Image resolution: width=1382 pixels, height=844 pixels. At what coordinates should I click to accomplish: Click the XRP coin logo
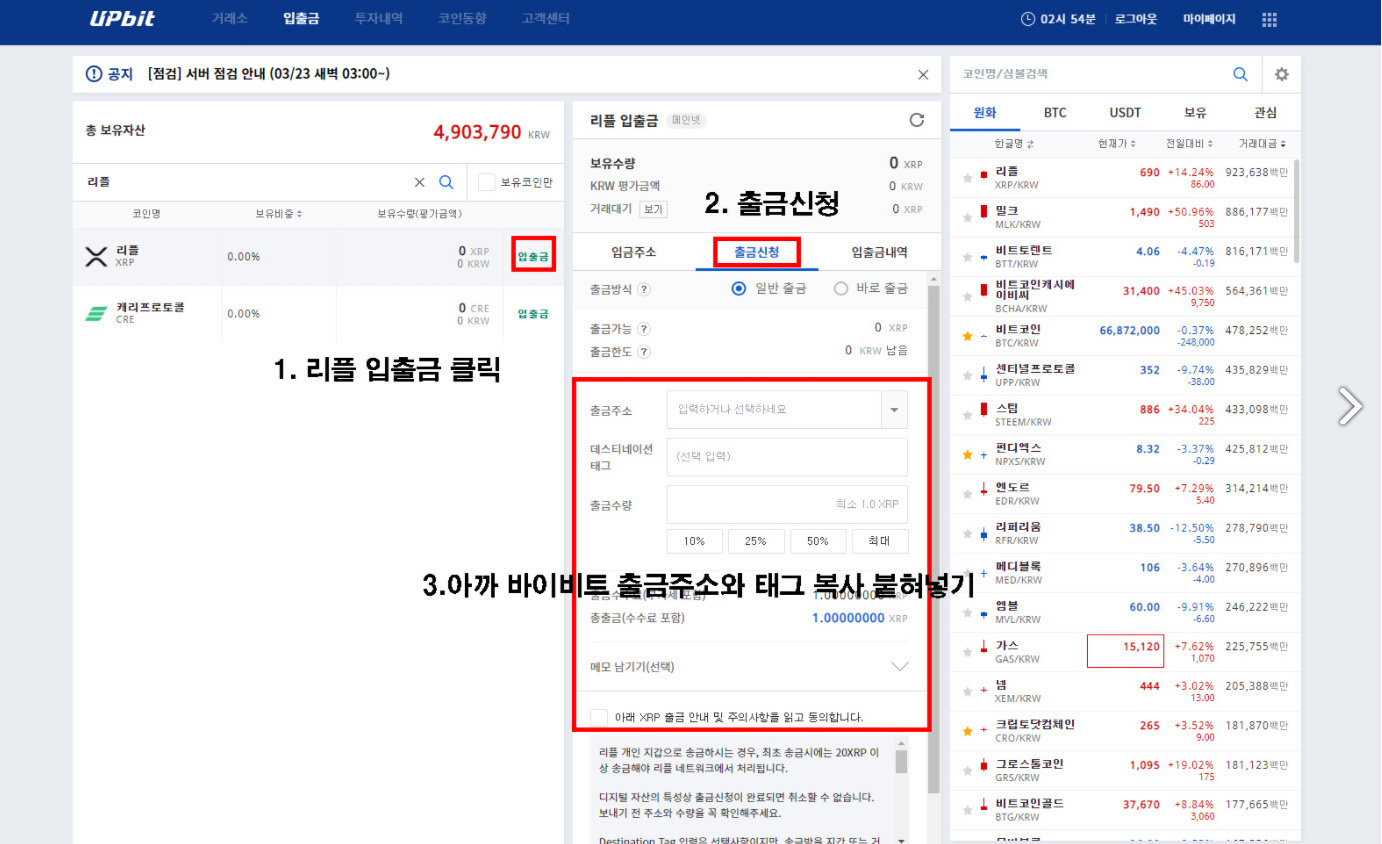pyautogui.click(x=96, y=256)
